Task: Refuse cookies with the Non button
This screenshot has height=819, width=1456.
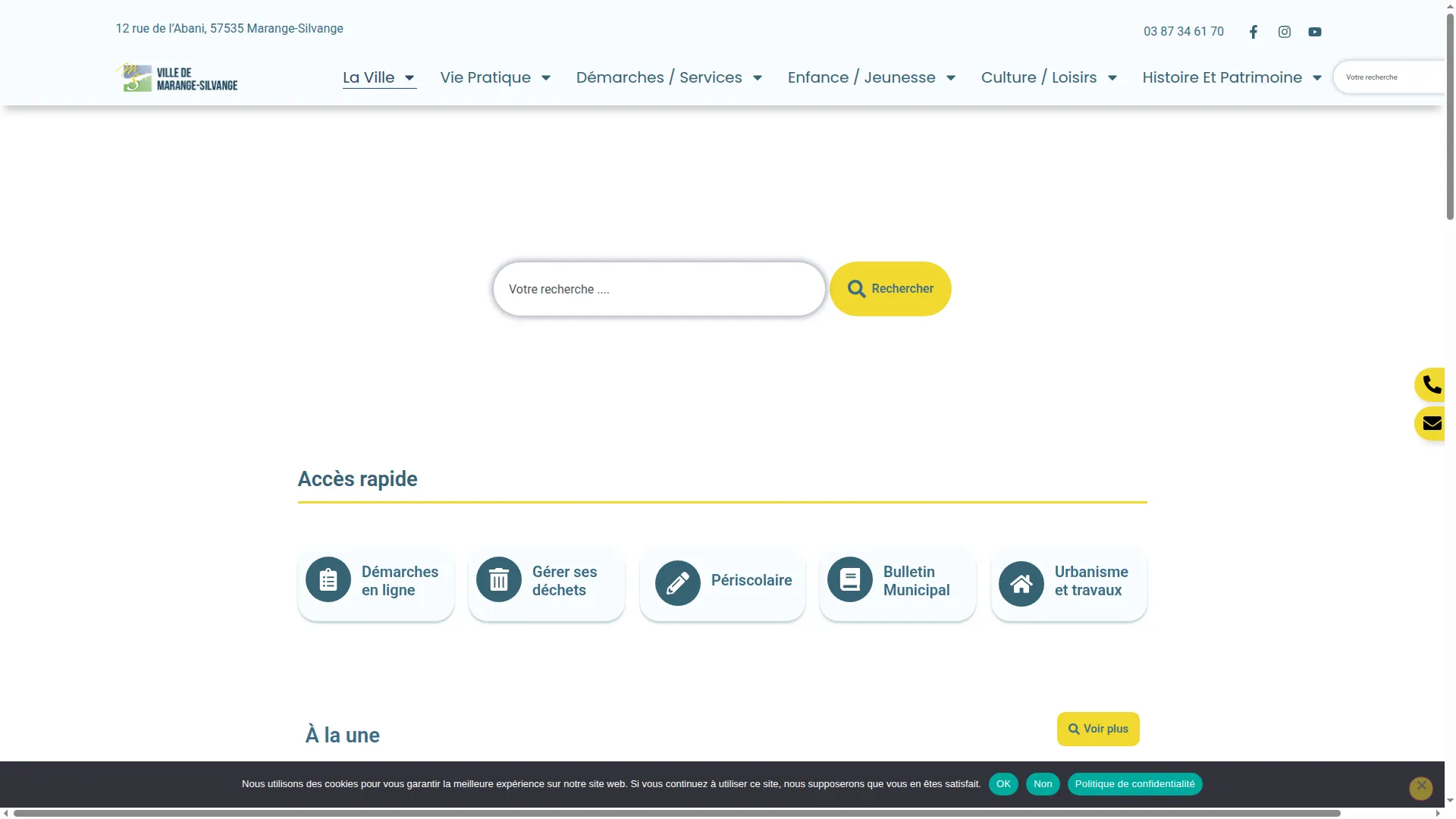Action: coord(1043,784)
